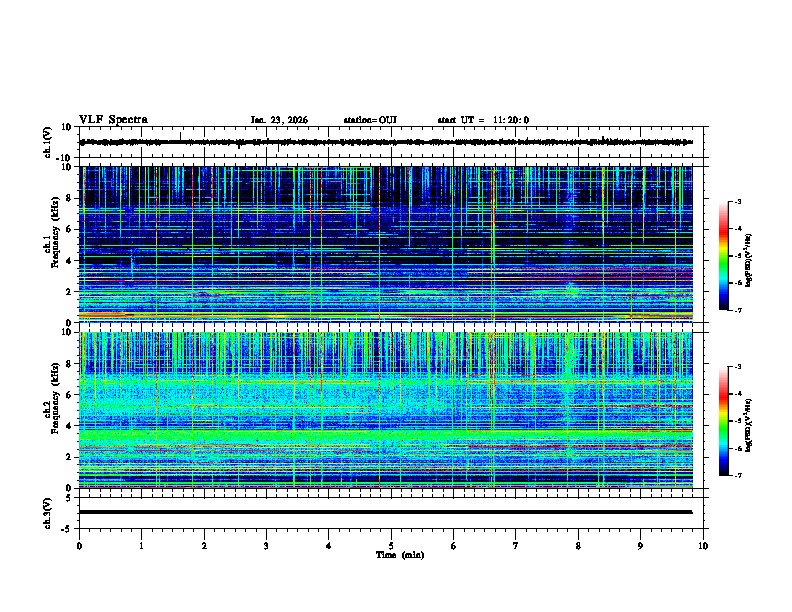Click the -3 label on ch.1 color bar

(x=737, y=202)
